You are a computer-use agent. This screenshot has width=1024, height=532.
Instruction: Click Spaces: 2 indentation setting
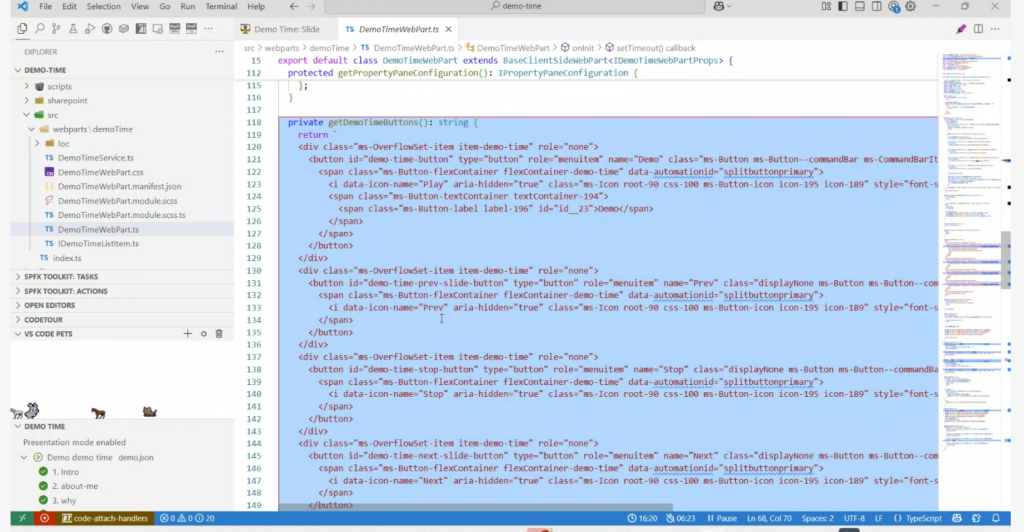[818, 518]
